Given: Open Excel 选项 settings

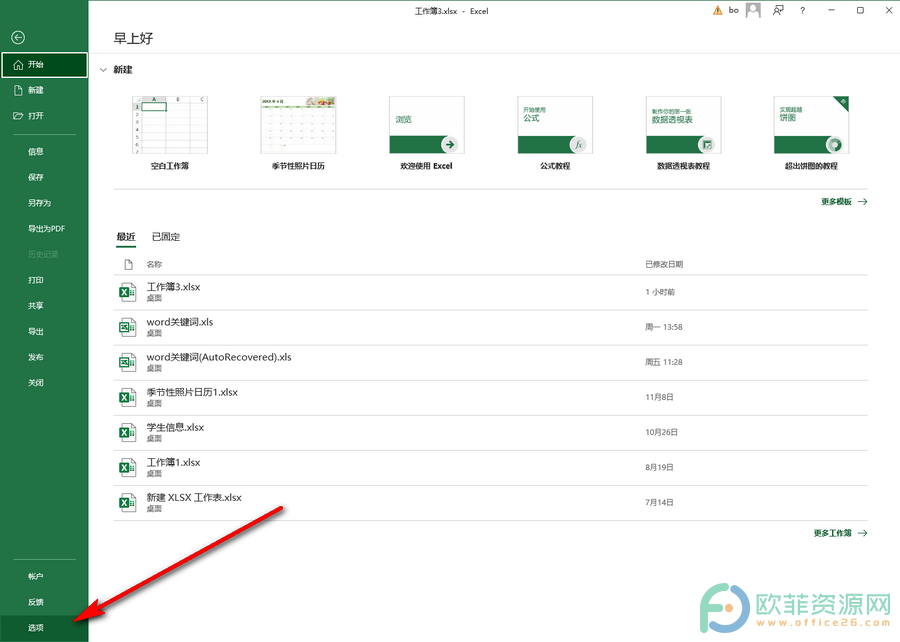Looking at the screenshot, I should click(x=44, y=628).
